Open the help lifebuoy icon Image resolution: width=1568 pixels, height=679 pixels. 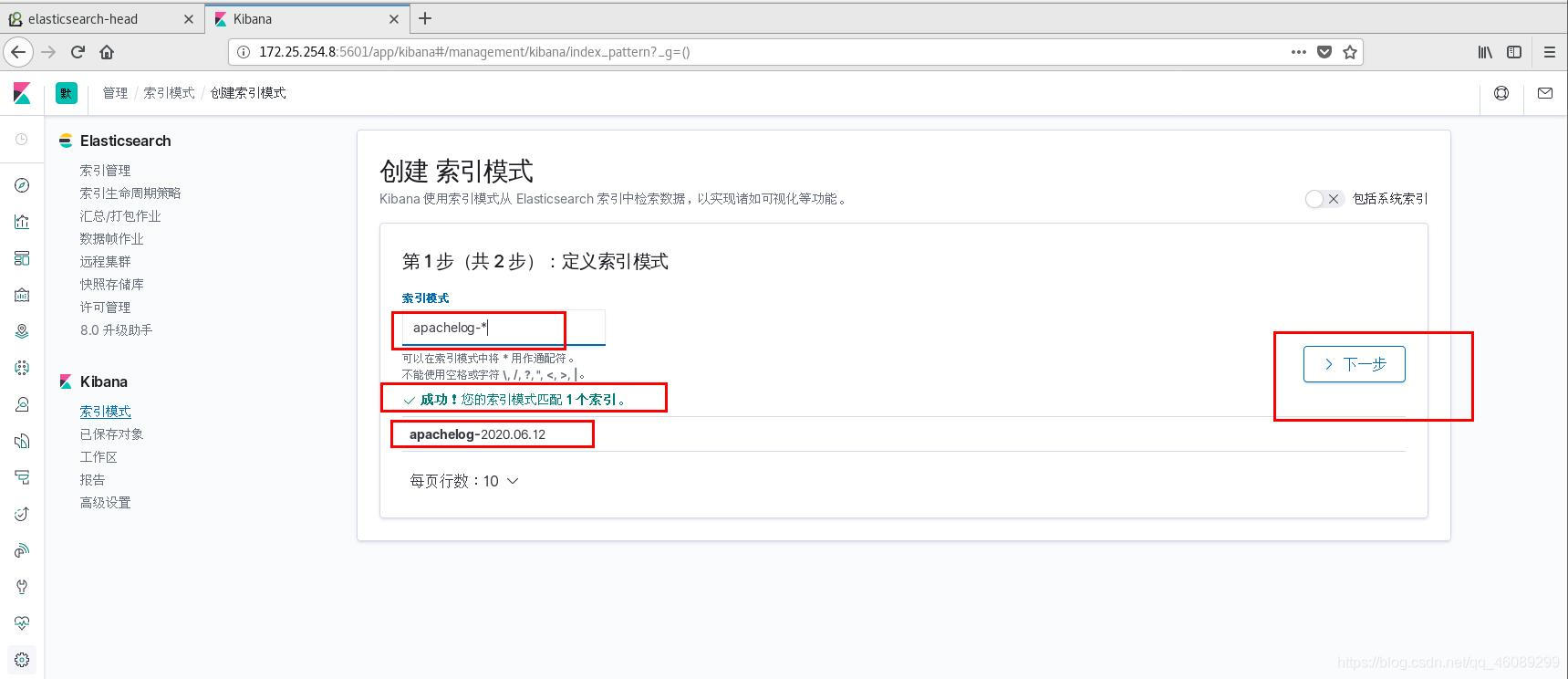coord(1501,93)
